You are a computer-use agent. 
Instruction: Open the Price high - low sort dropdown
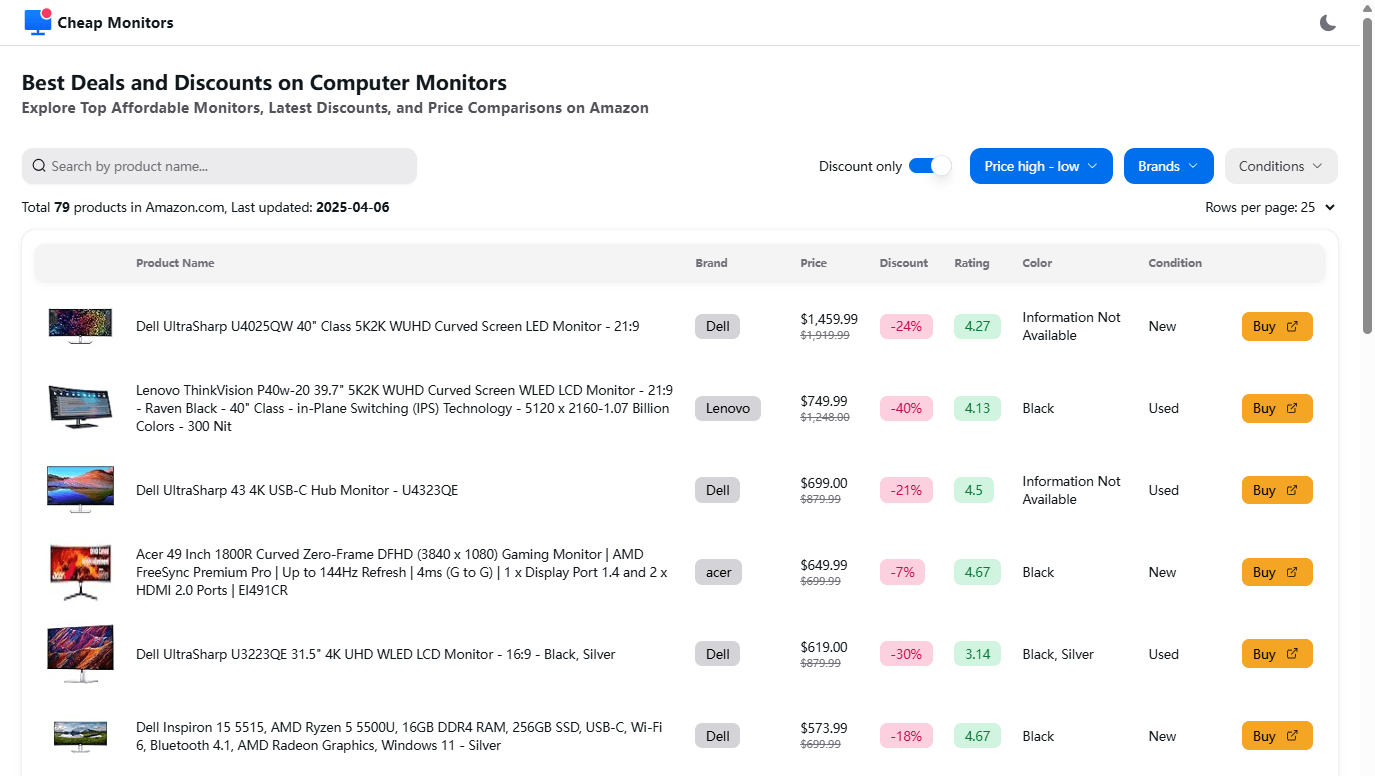1041,166
